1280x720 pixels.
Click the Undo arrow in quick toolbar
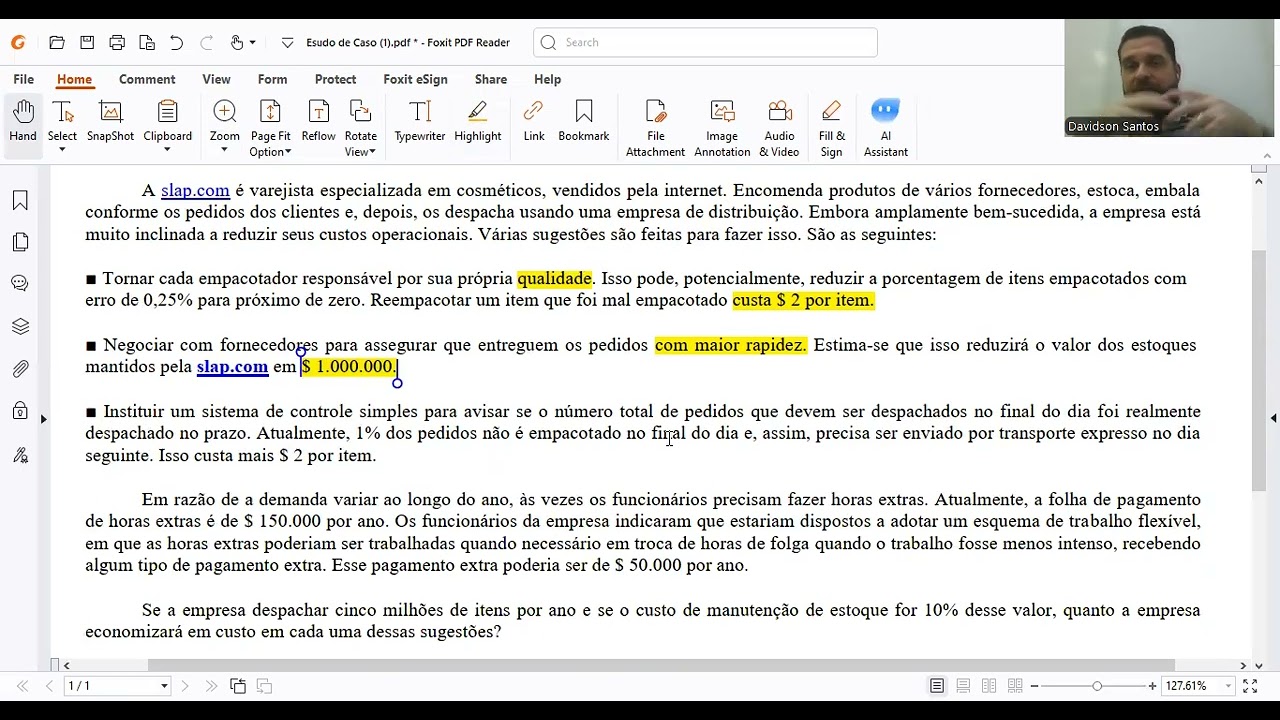tap(176, 43)
